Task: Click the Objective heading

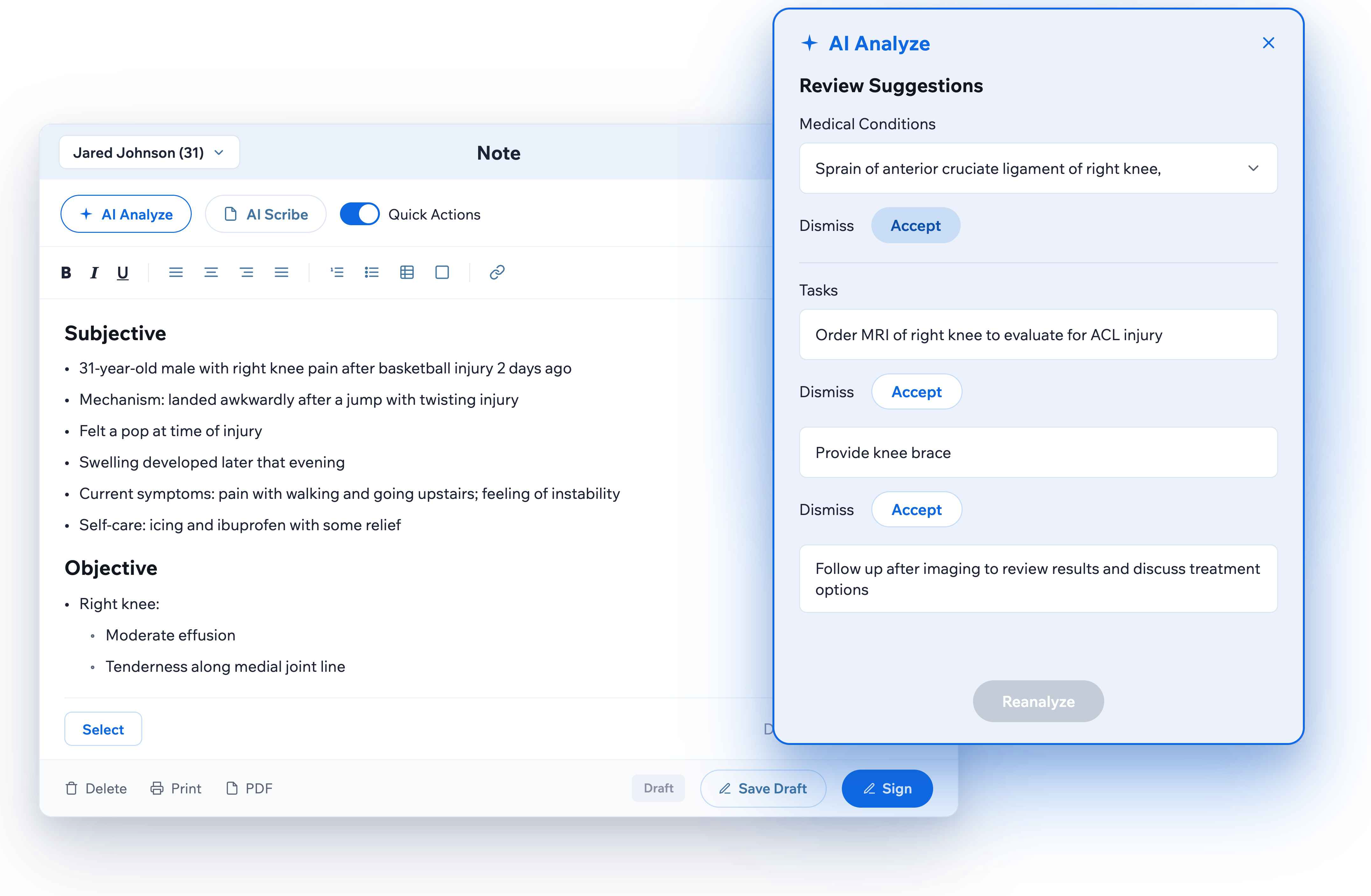Action: 111,568
